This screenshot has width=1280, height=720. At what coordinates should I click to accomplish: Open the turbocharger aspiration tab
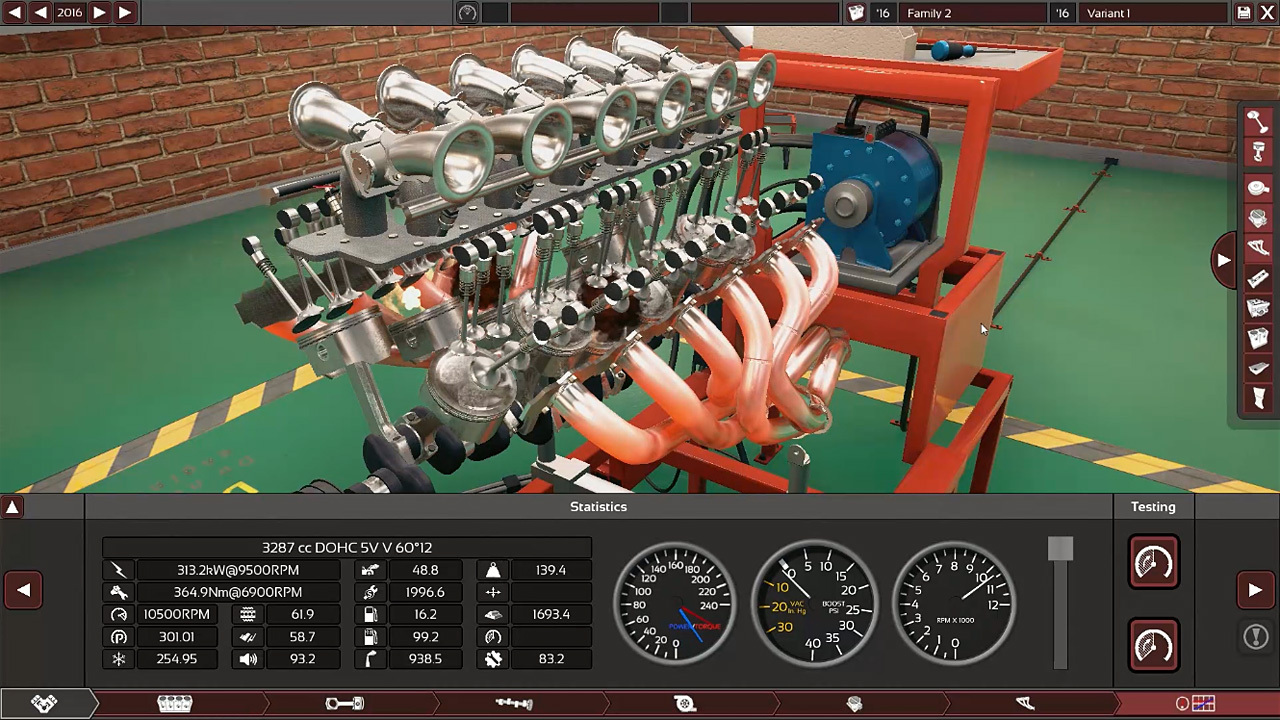click(684, 704)
